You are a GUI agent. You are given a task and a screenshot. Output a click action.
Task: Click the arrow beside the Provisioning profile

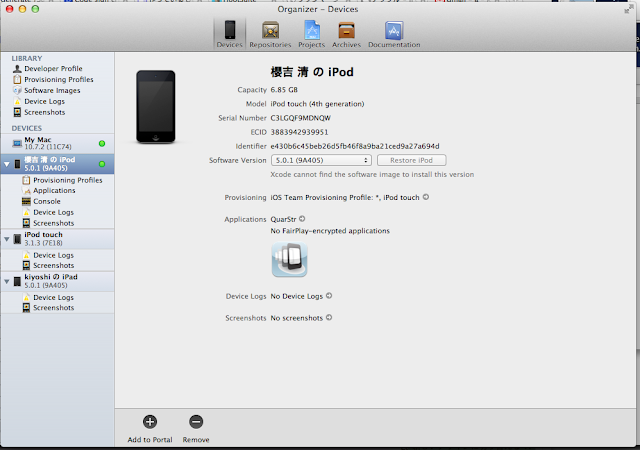point(426,197)
